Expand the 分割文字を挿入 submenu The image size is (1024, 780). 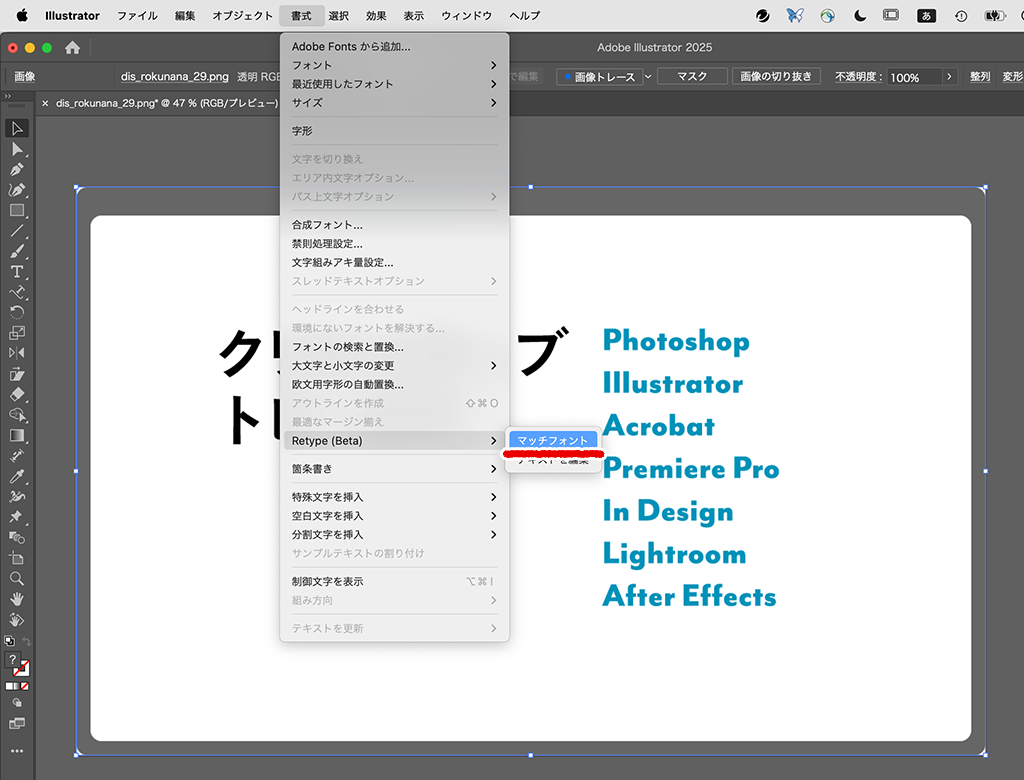(x=394, y=534)
